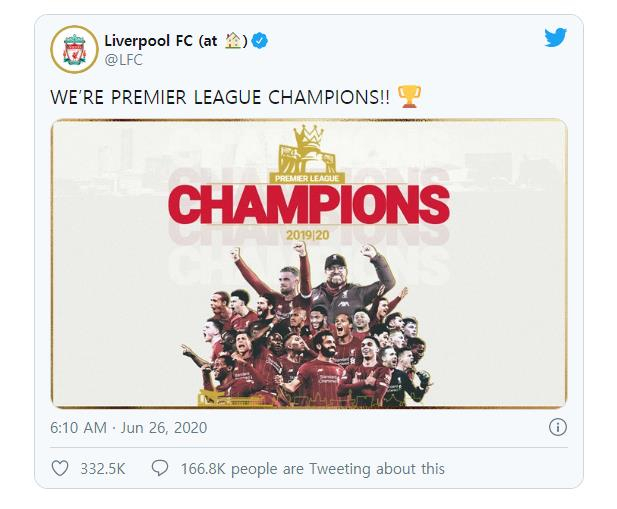Click the blue verified badge
Screen dimensions: 617x509
(x=258, y=41)
